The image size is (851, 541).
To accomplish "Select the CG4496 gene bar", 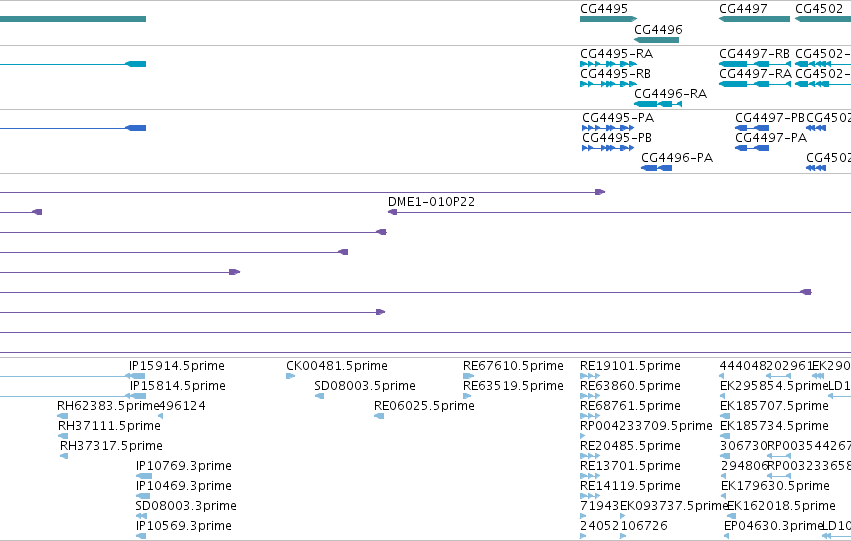I will 656,40.
